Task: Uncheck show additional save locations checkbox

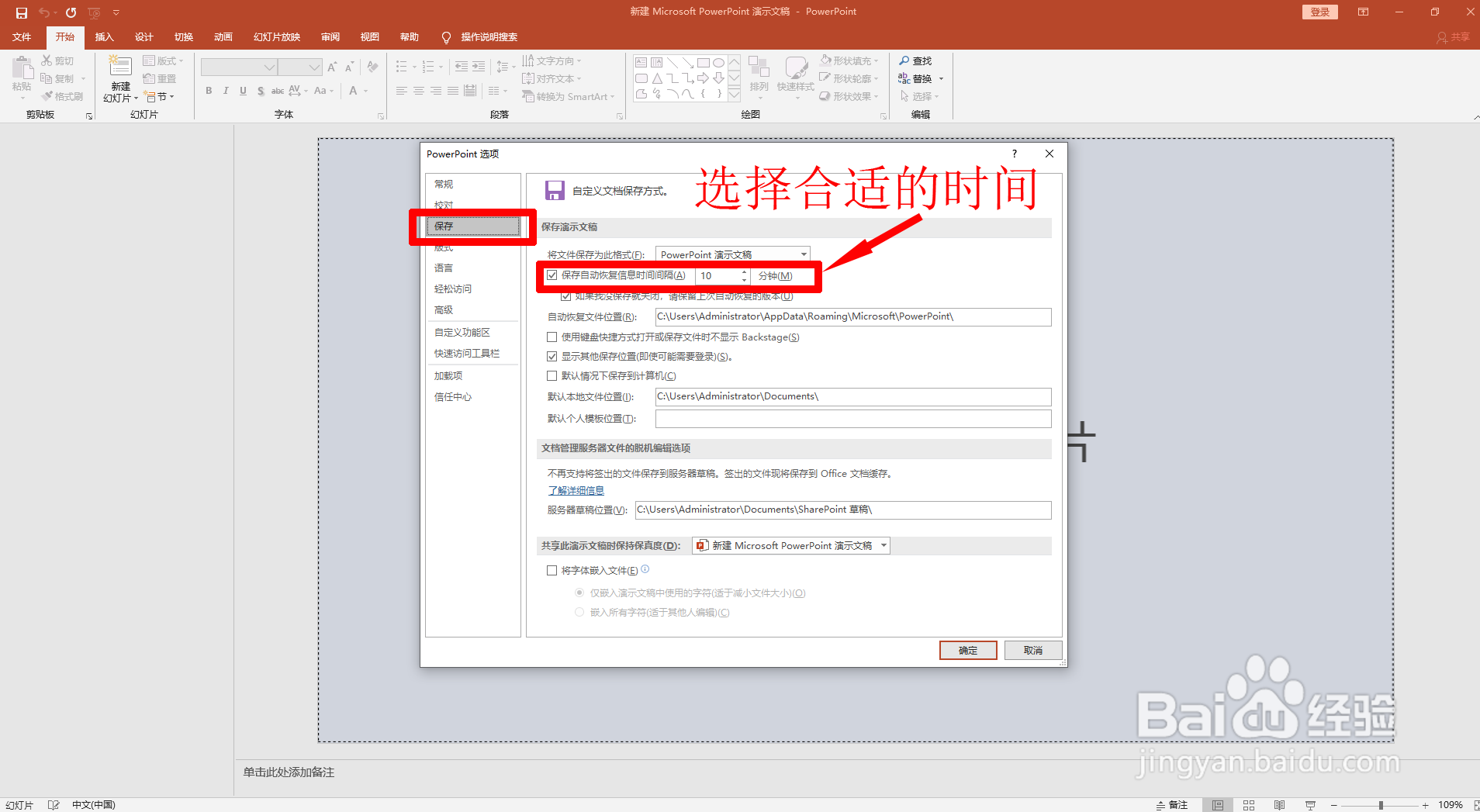Action: click(x=552, y=357)
